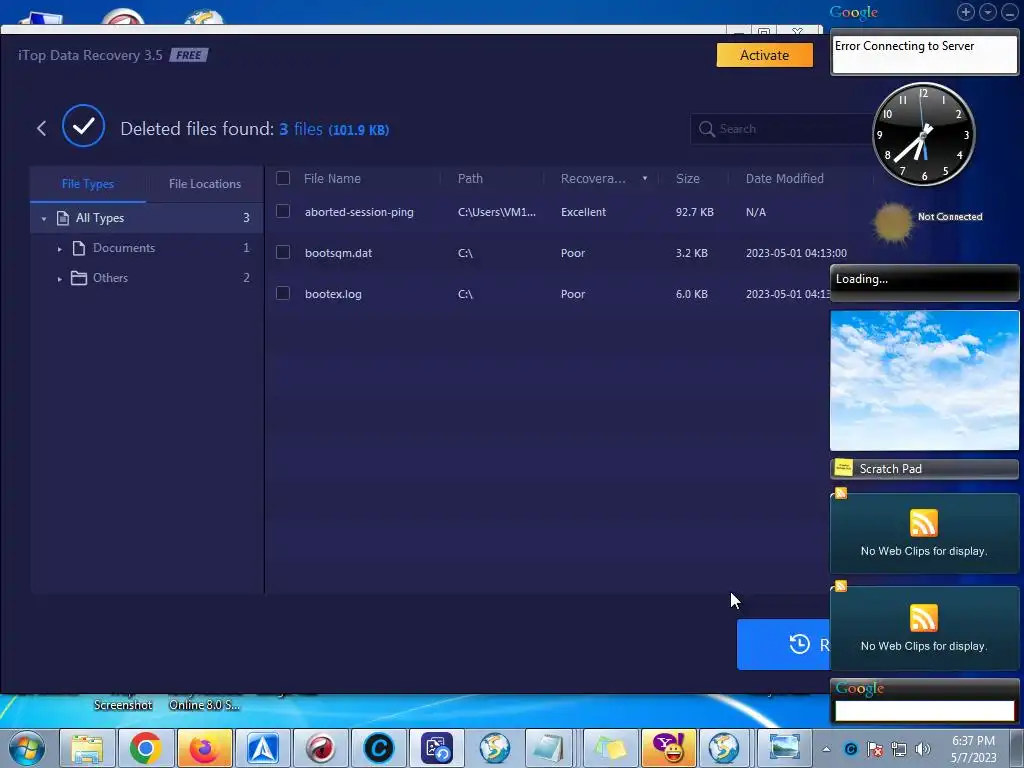Launch Google Chrome from the taskbar
1024x768 pixels.
pyautogui.click(x=145, y=748)
